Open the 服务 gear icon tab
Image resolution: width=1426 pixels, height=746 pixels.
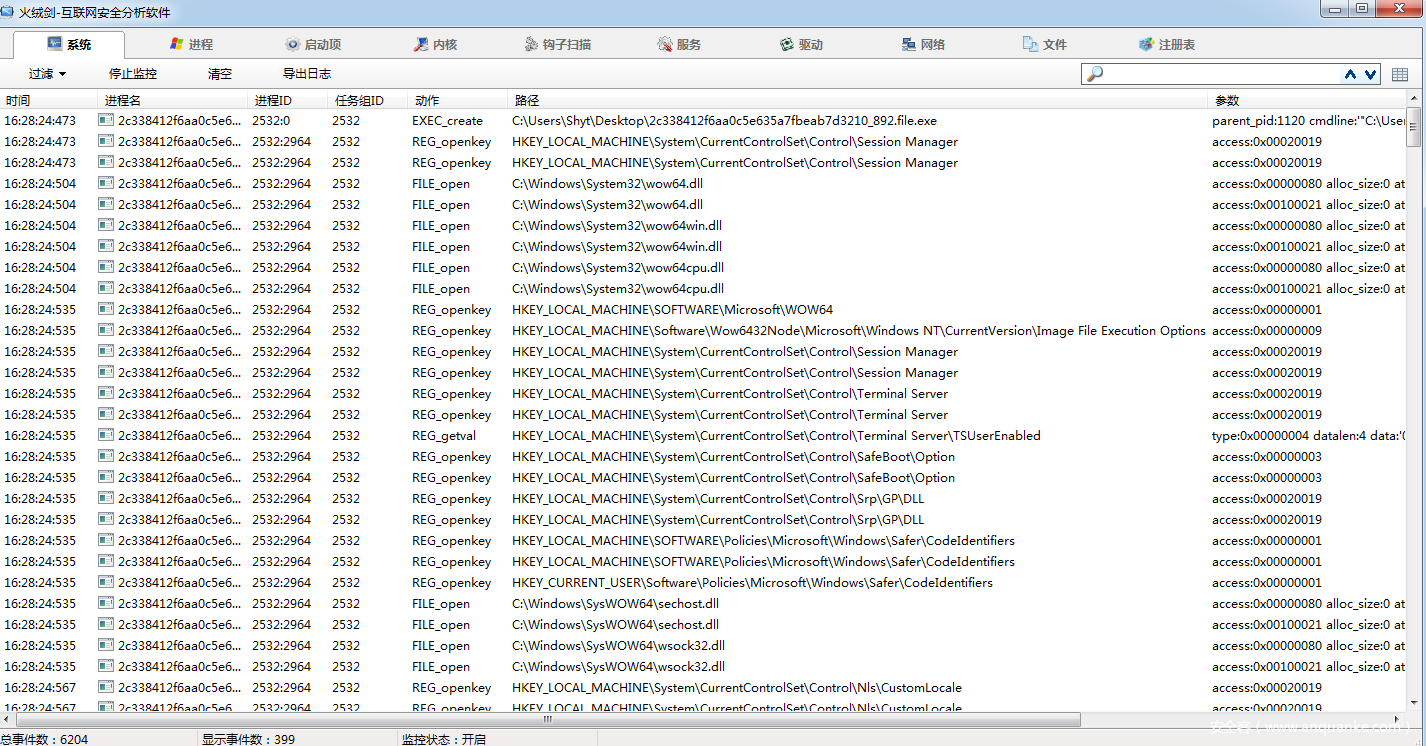(x=665, y=44)
